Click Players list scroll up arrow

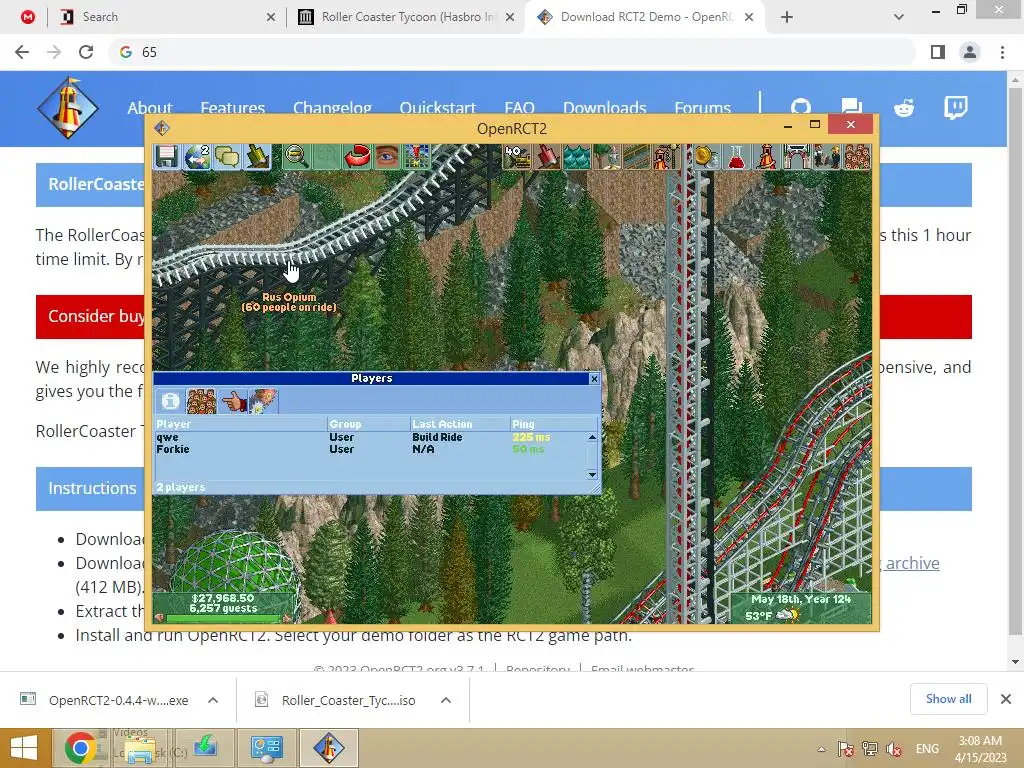[592, 438]
